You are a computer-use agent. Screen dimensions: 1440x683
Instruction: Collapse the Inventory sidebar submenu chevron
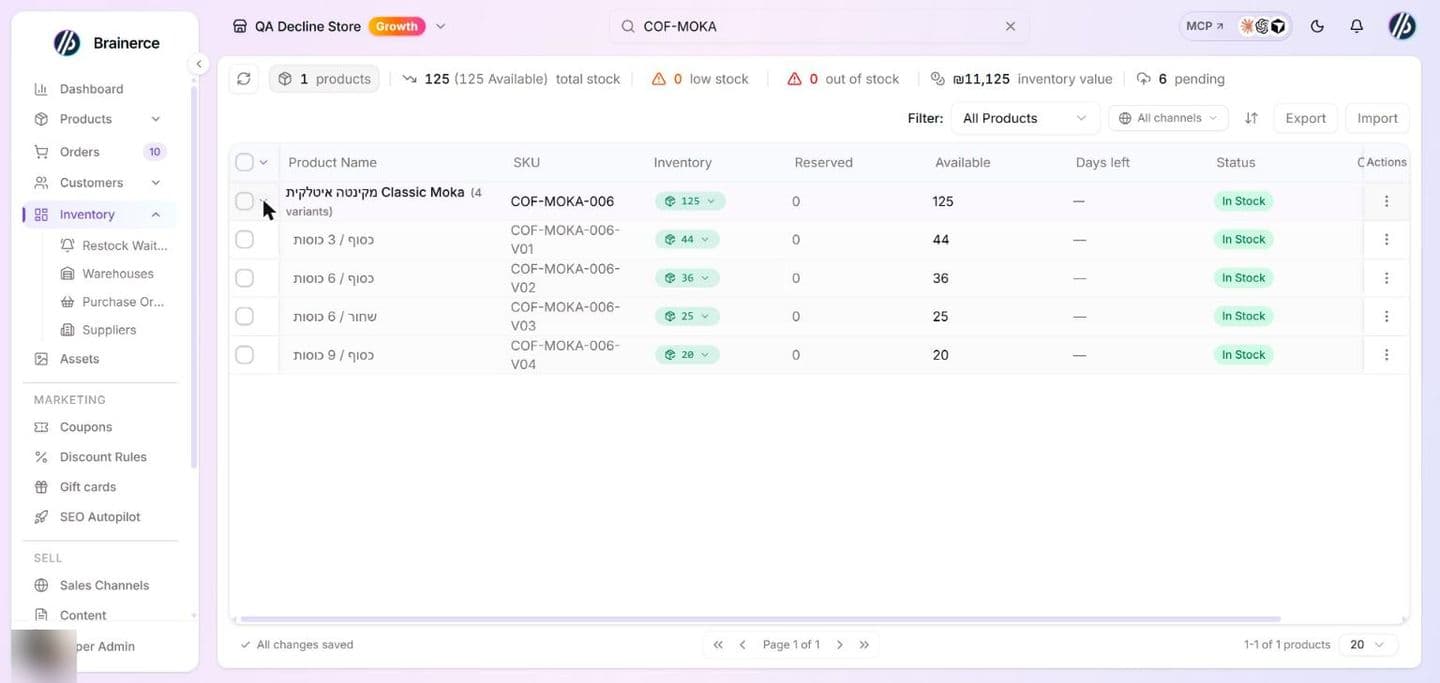[155, 215]
